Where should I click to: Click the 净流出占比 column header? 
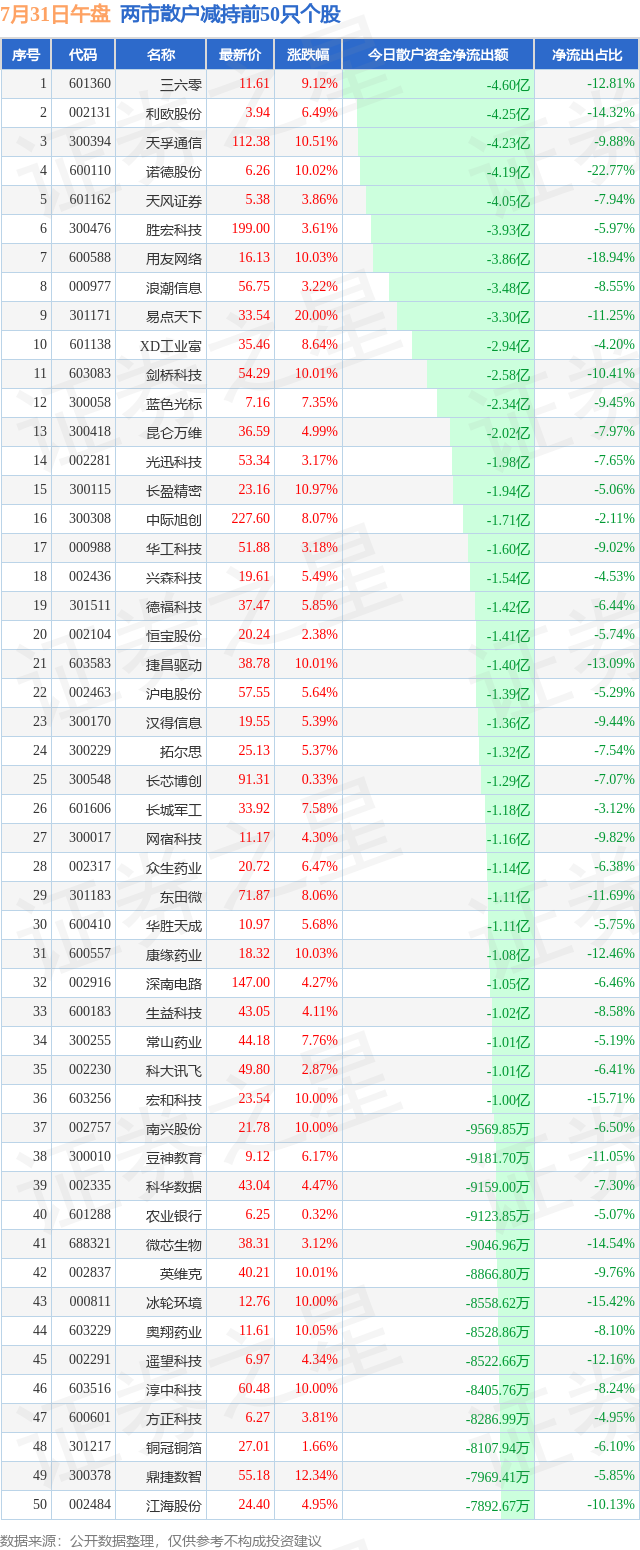[x=587, y=55]
